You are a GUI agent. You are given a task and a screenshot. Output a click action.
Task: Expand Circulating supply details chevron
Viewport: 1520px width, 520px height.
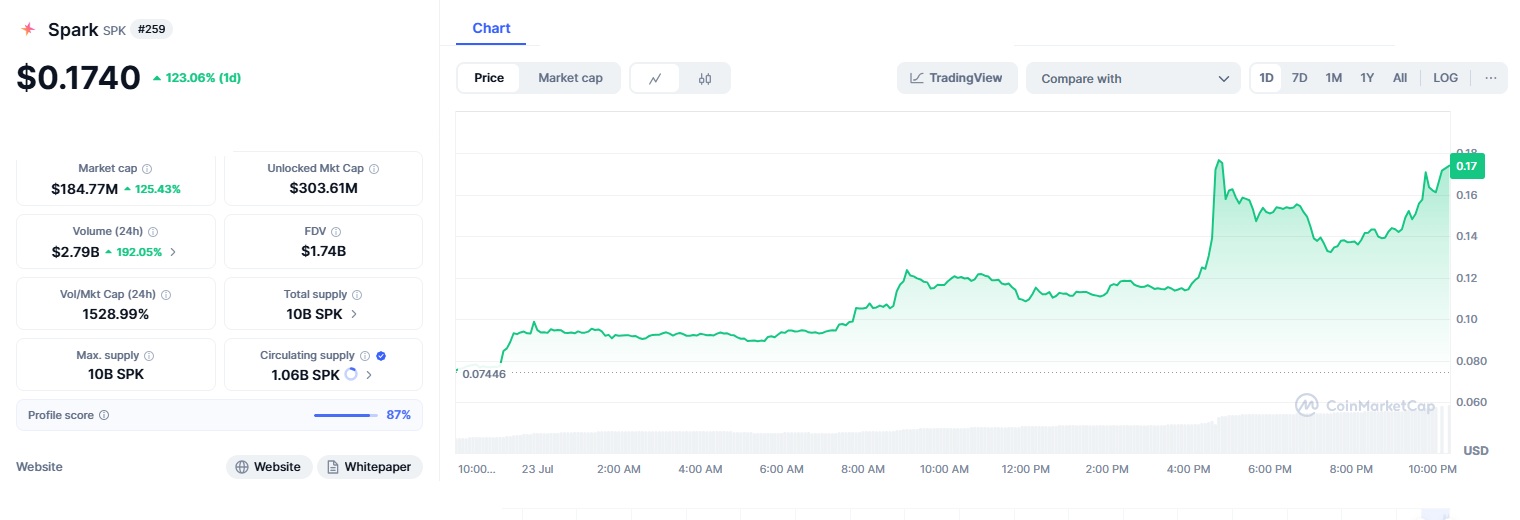pyautogui.click(x=369, y=375)
